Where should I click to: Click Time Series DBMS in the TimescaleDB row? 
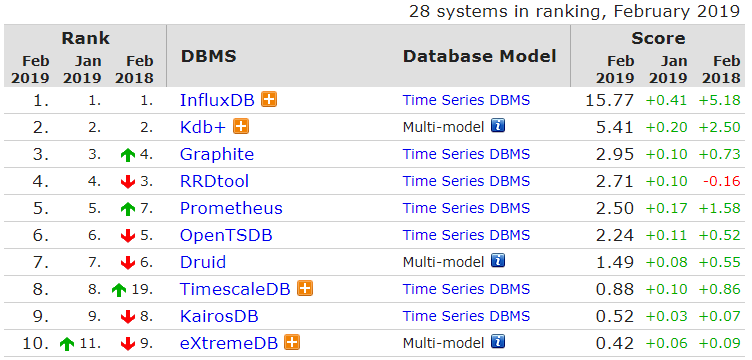click(x=466, y=289)
